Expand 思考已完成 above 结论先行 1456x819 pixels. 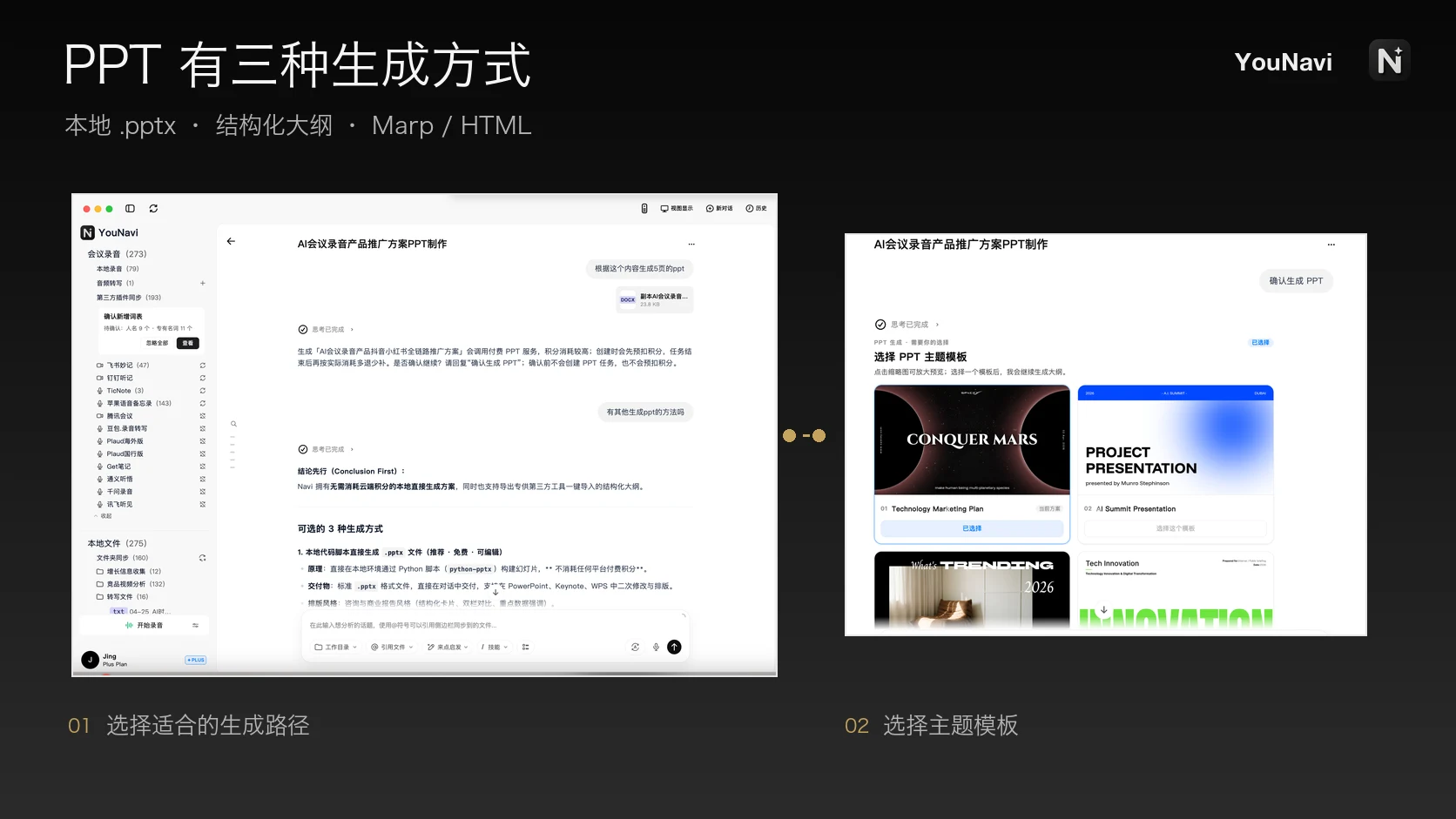[x=327, y=450]
